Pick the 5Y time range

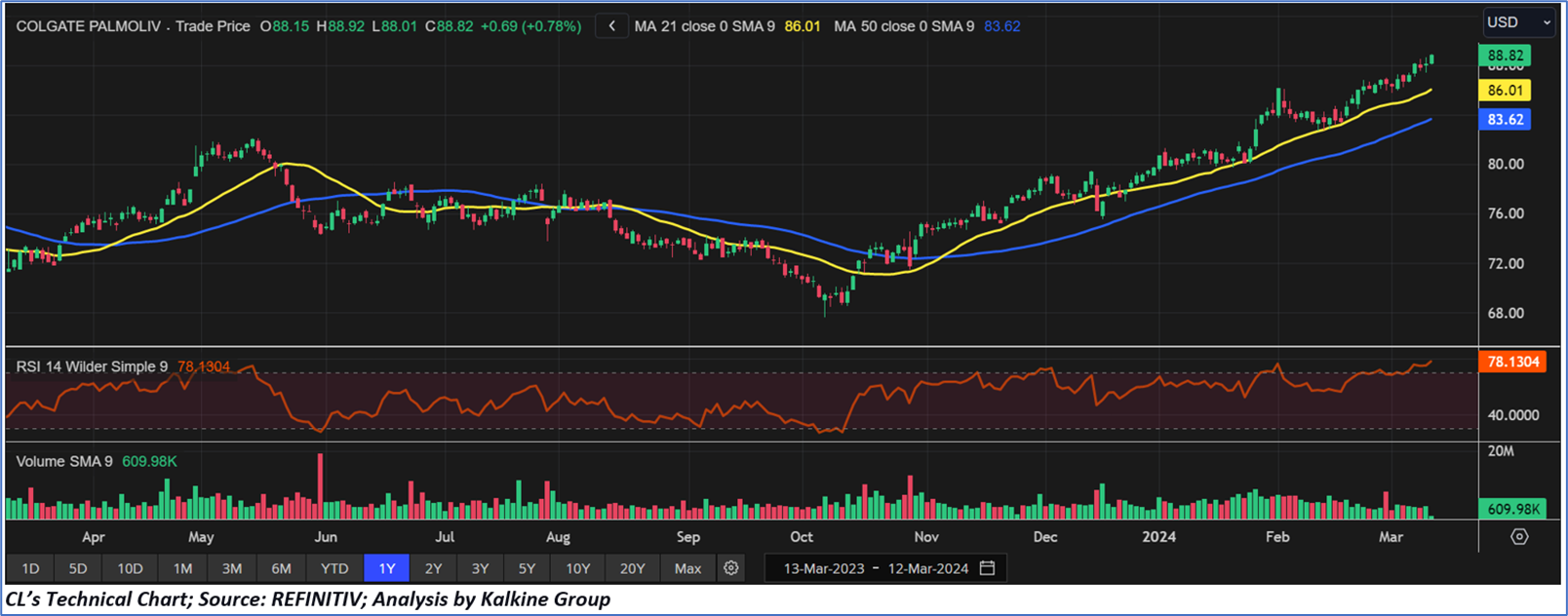point(527,568)
